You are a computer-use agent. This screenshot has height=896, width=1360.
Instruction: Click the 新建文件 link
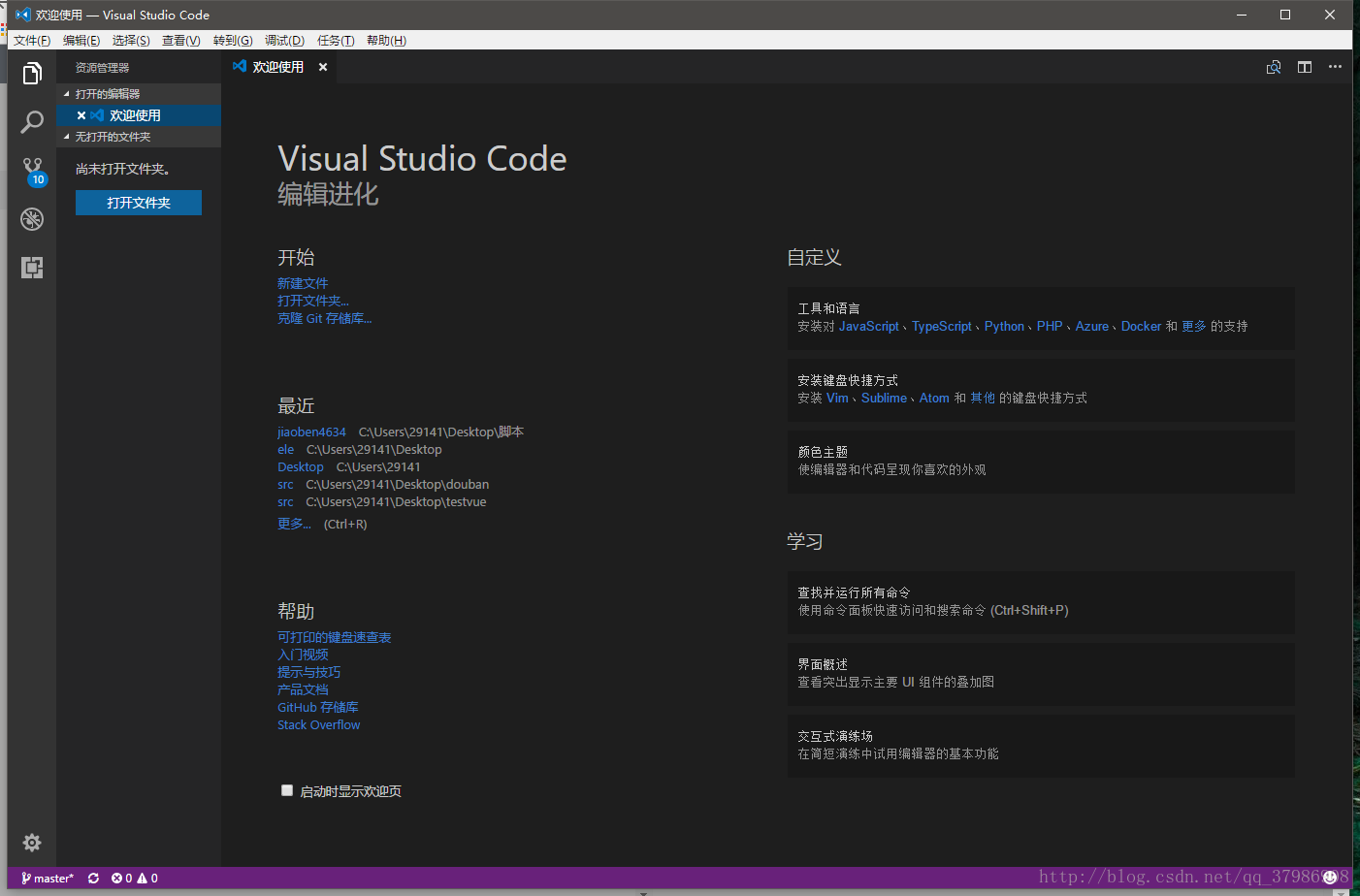303,283
